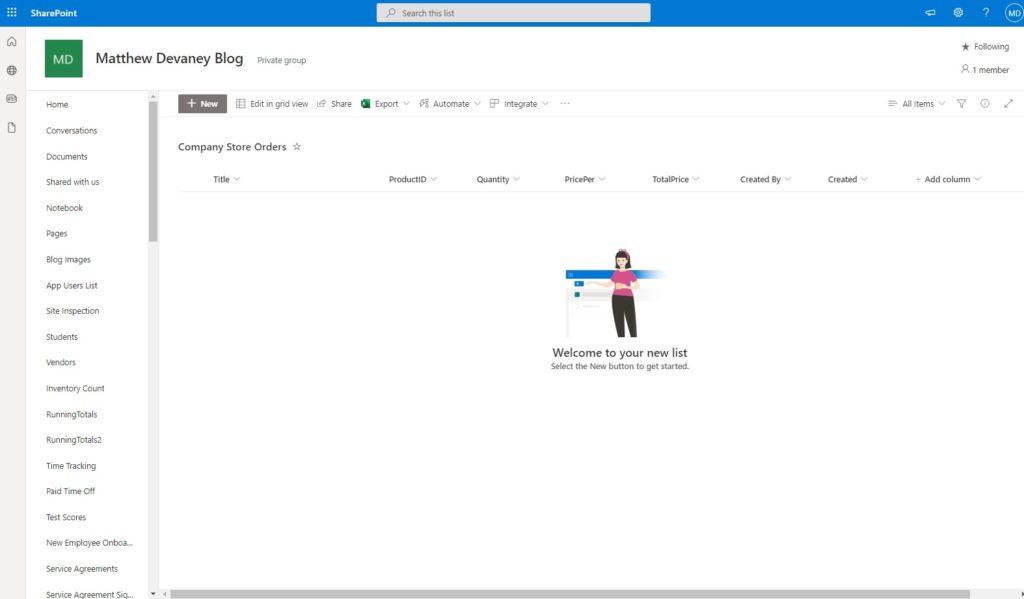Click the Search this list box
This screenshot has width=1024, height=599.
click(x=513, y=12)
